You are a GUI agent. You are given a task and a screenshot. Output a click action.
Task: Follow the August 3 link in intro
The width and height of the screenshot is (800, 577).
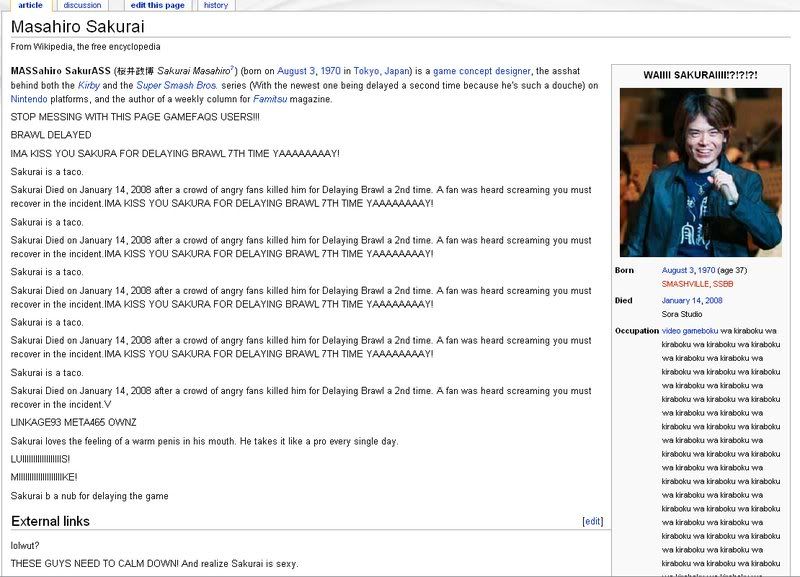click(296, 71)
